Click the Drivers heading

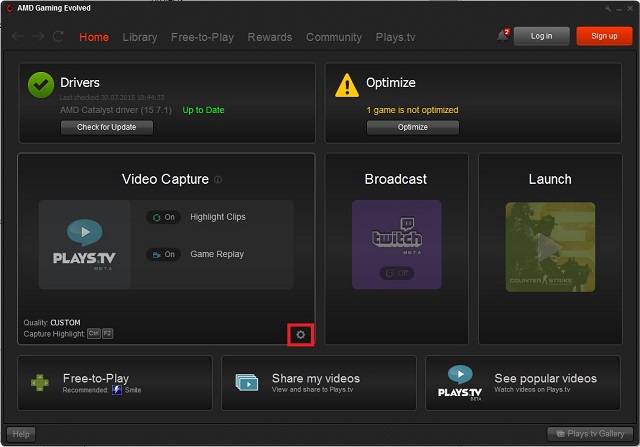(x=80, y=83)
